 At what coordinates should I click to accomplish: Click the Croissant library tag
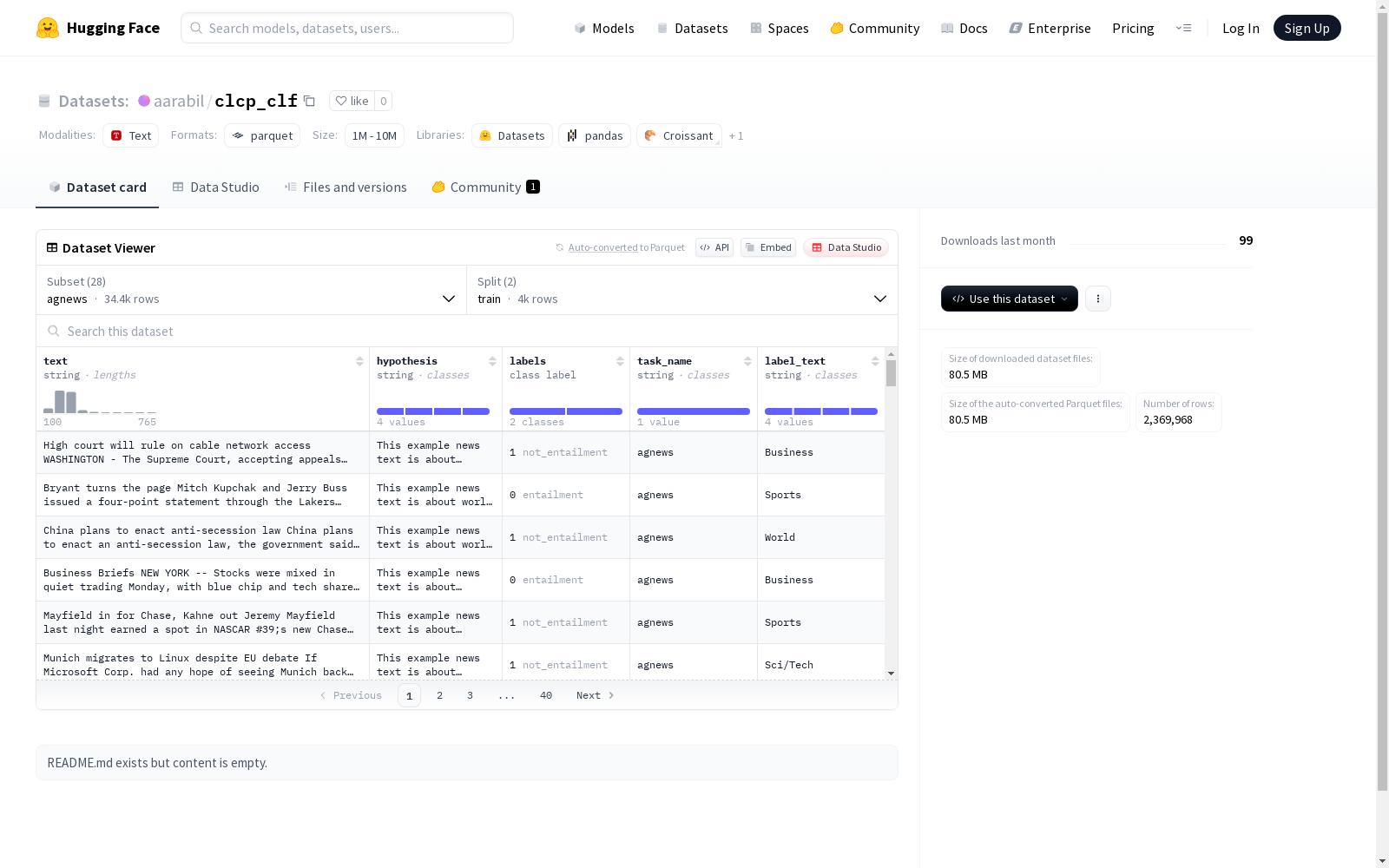coord(679,135)
